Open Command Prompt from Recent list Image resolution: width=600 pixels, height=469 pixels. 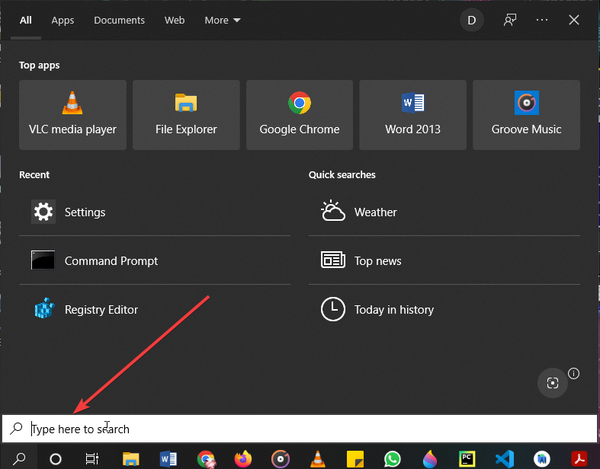point(111,261)
